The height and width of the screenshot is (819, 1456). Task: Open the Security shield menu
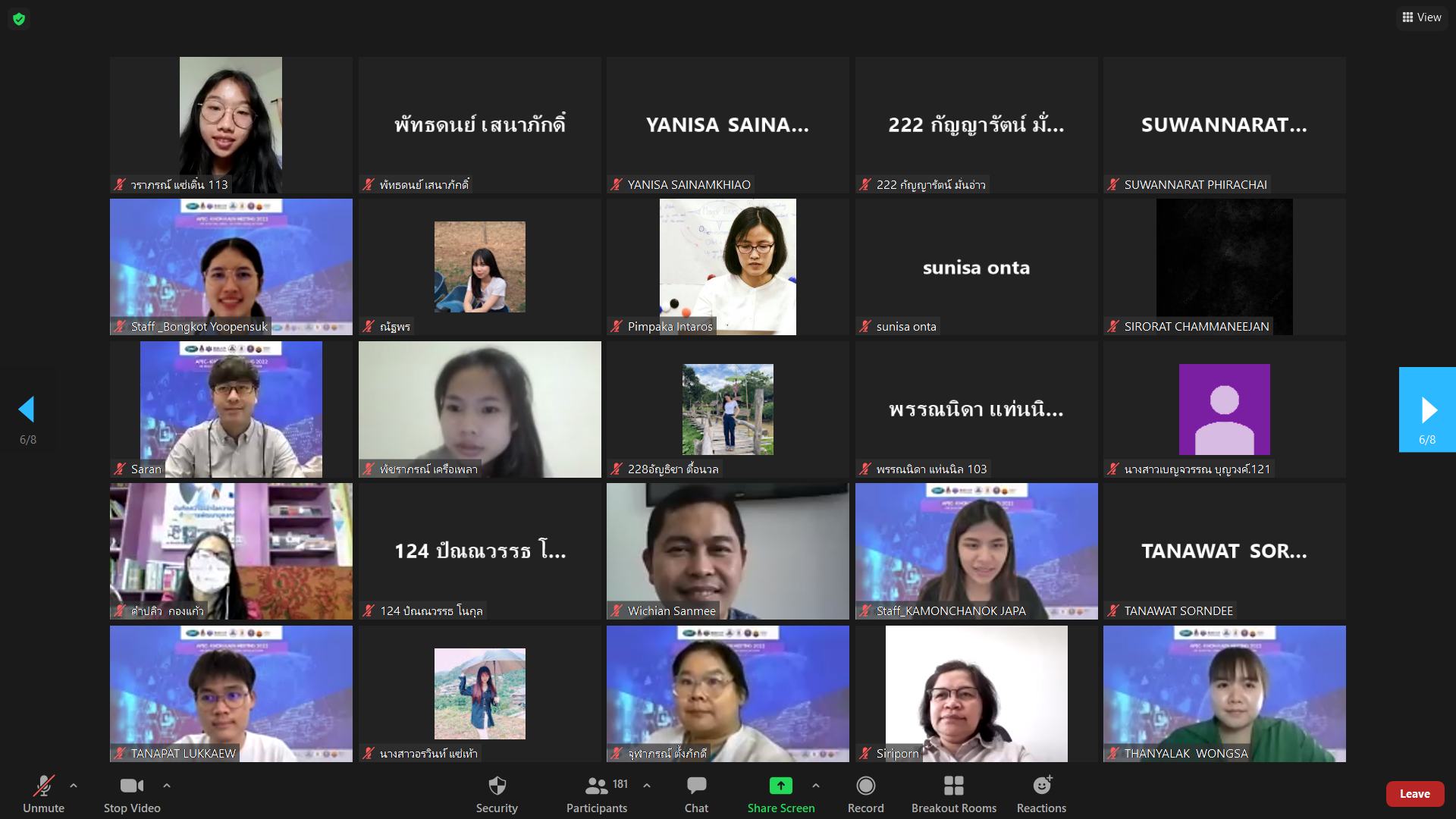point(497,793)
